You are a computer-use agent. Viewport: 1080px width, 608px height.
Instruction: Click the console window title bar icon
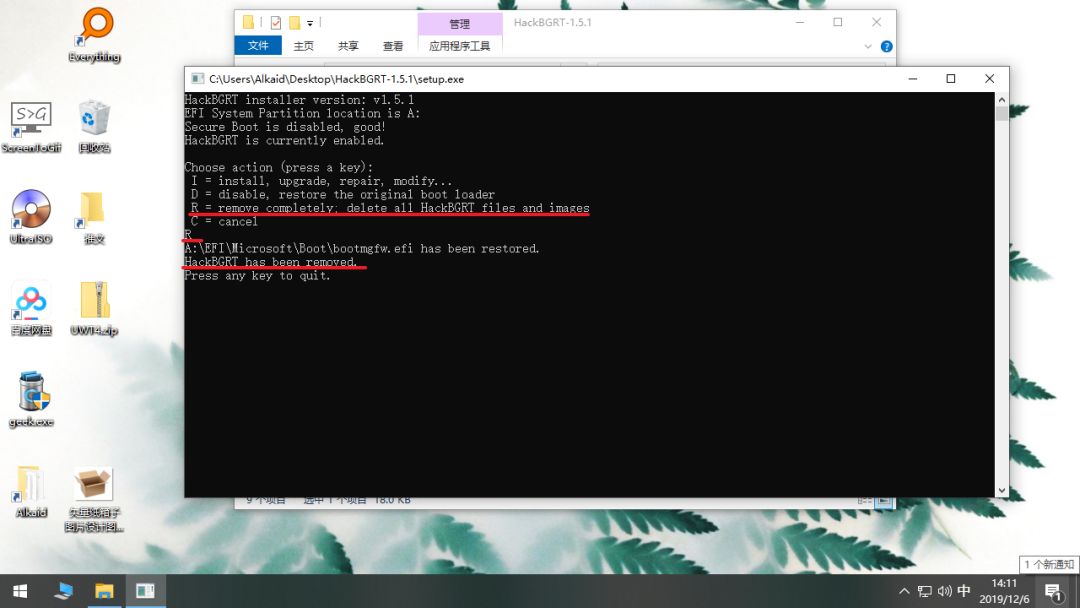pos(197,78)
